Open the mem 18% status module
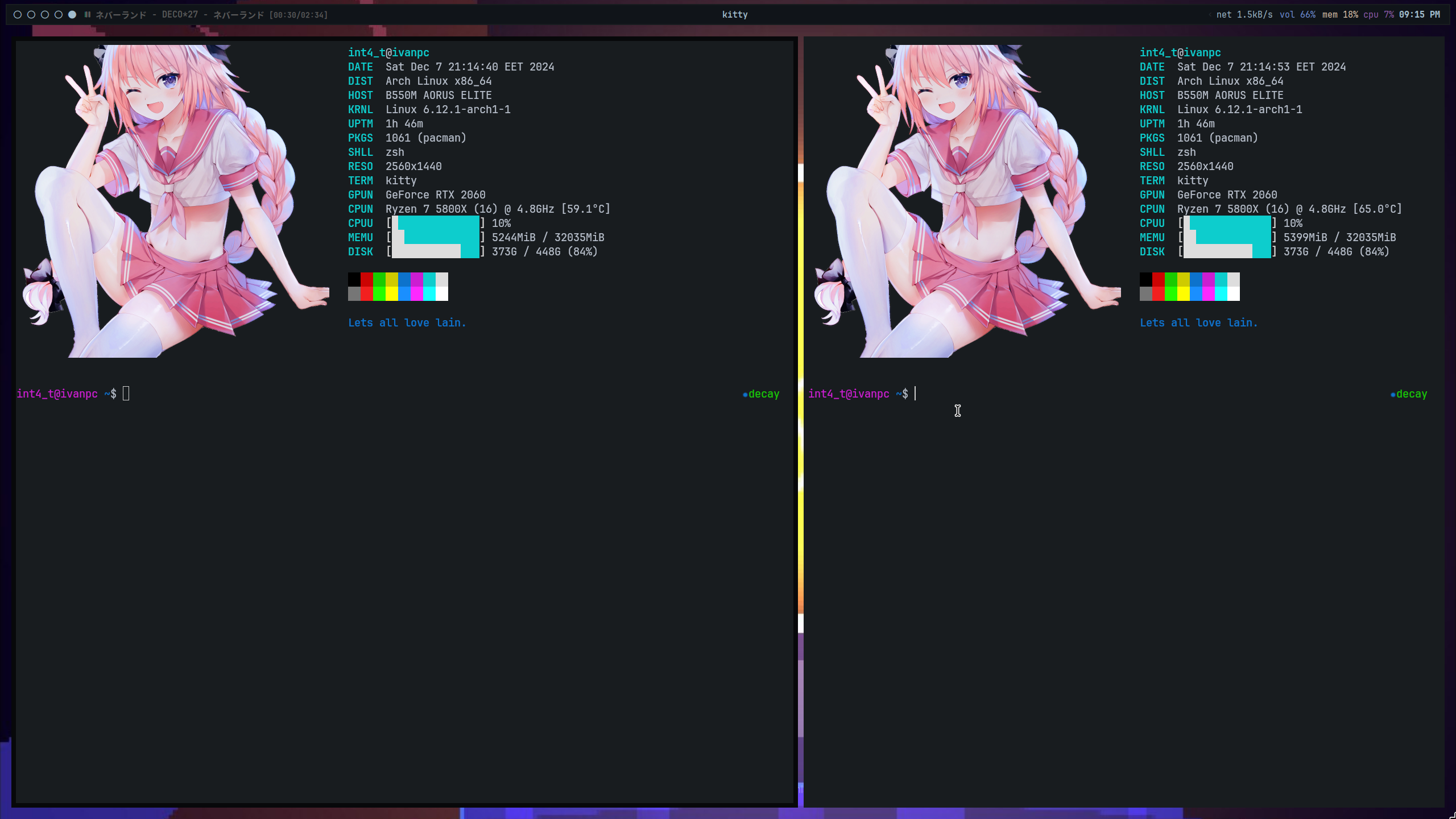Image resolution: width=1456 pixels, height=819 pixels. click(1340, 15)
